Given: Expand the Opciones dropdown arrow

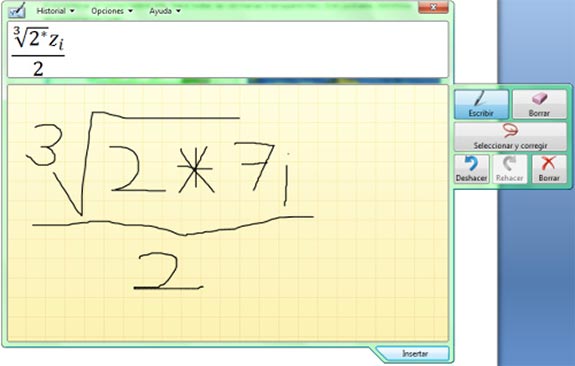Looking at the screenshot, I should click(x=131, y=11).
